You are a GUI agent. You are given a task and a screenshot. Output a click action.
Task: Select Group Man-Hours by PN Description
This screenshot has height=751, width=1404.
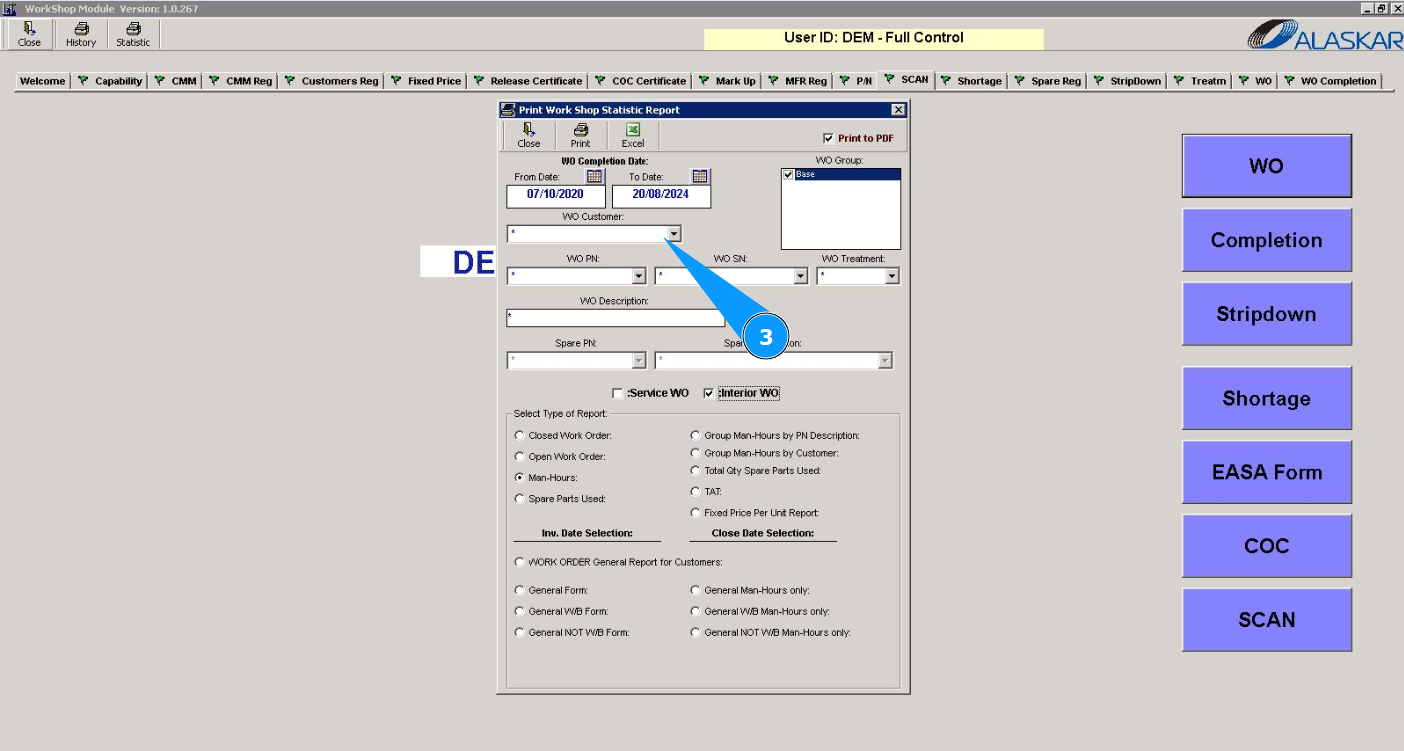(x=695, y=435)
